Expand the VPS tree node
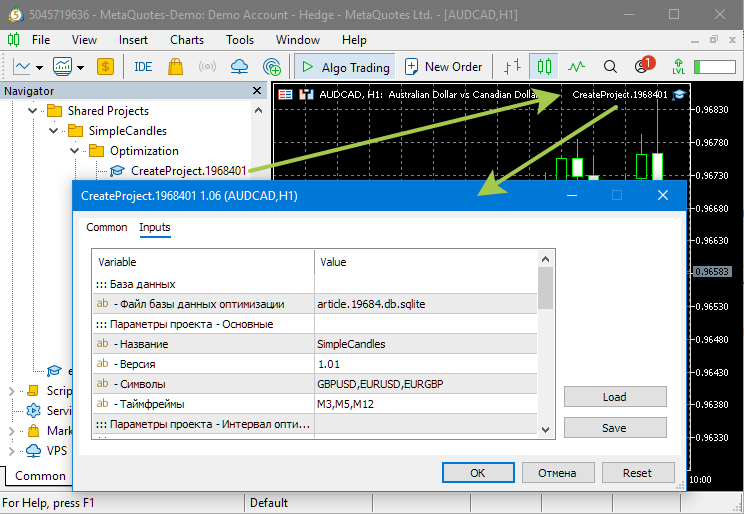 (11, 451)
